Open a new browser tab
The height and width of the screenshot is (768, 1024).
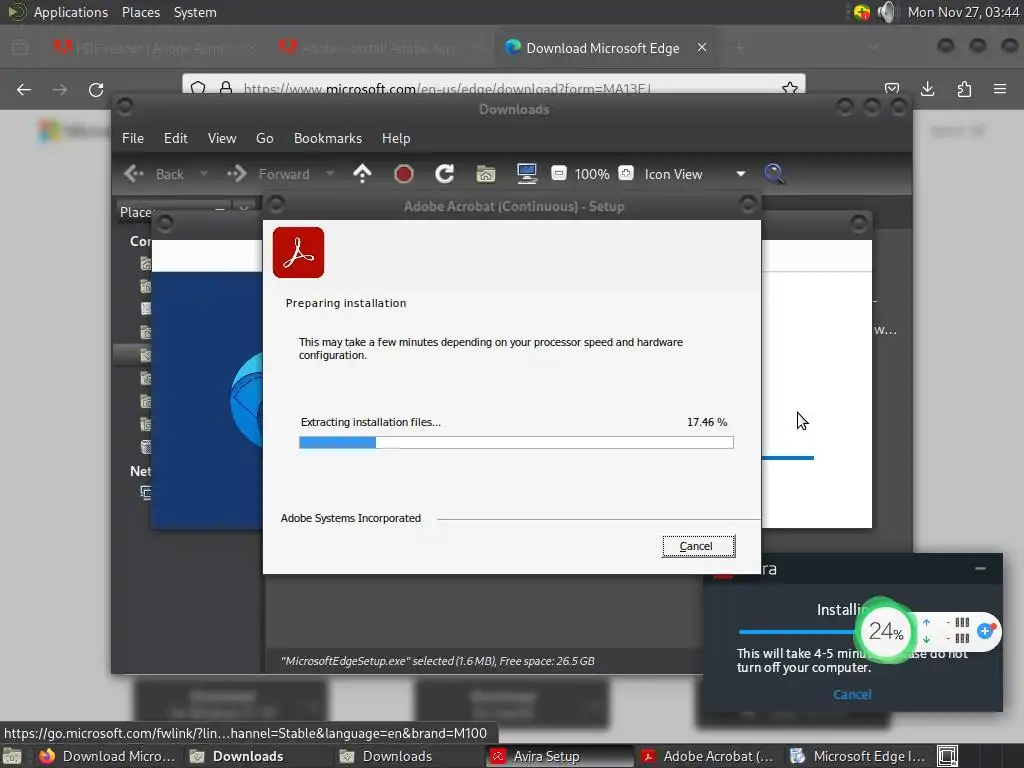point(739,48)
